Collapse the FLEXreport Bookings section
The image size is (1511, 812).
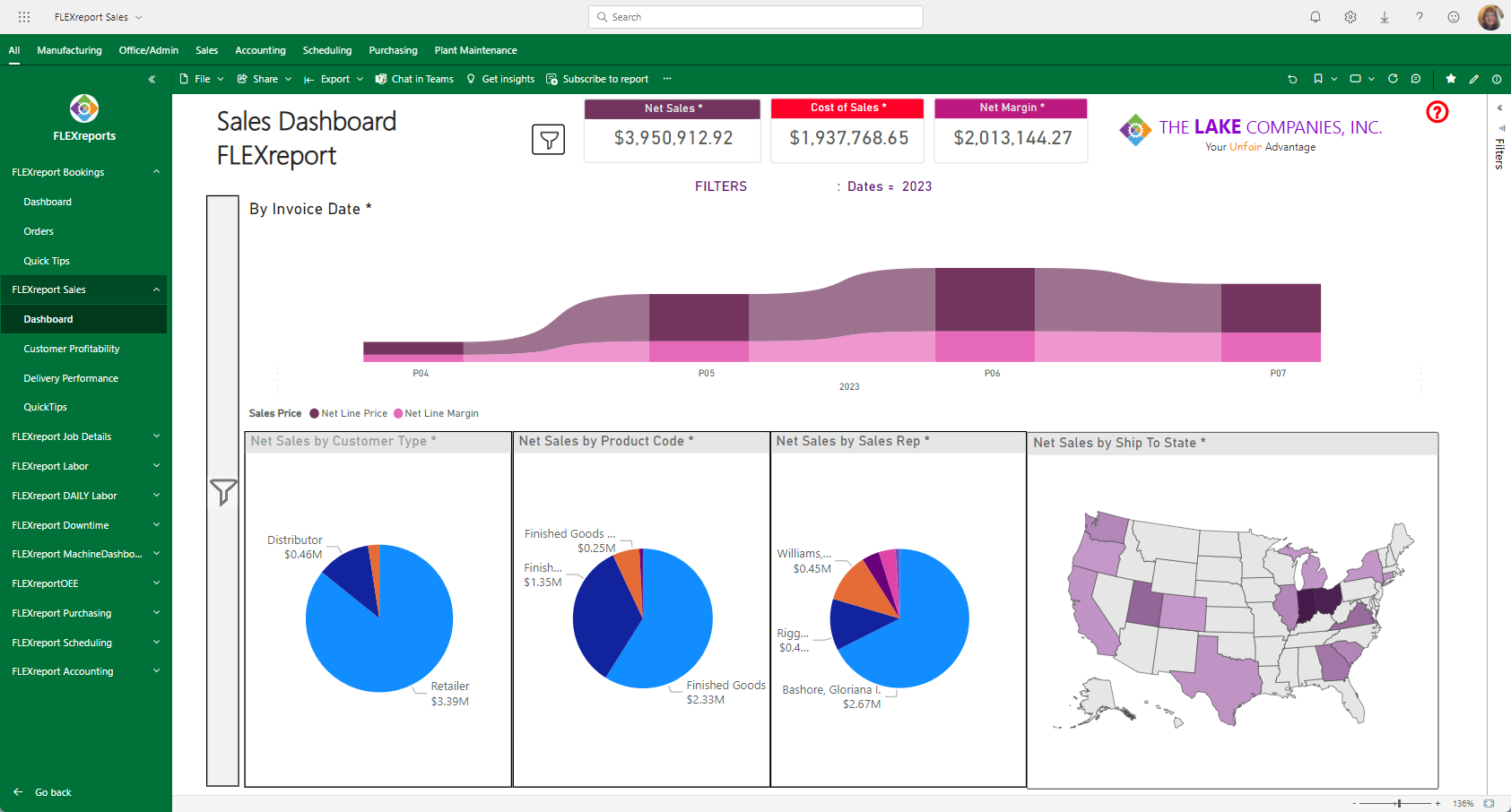(x=156, y=171)
